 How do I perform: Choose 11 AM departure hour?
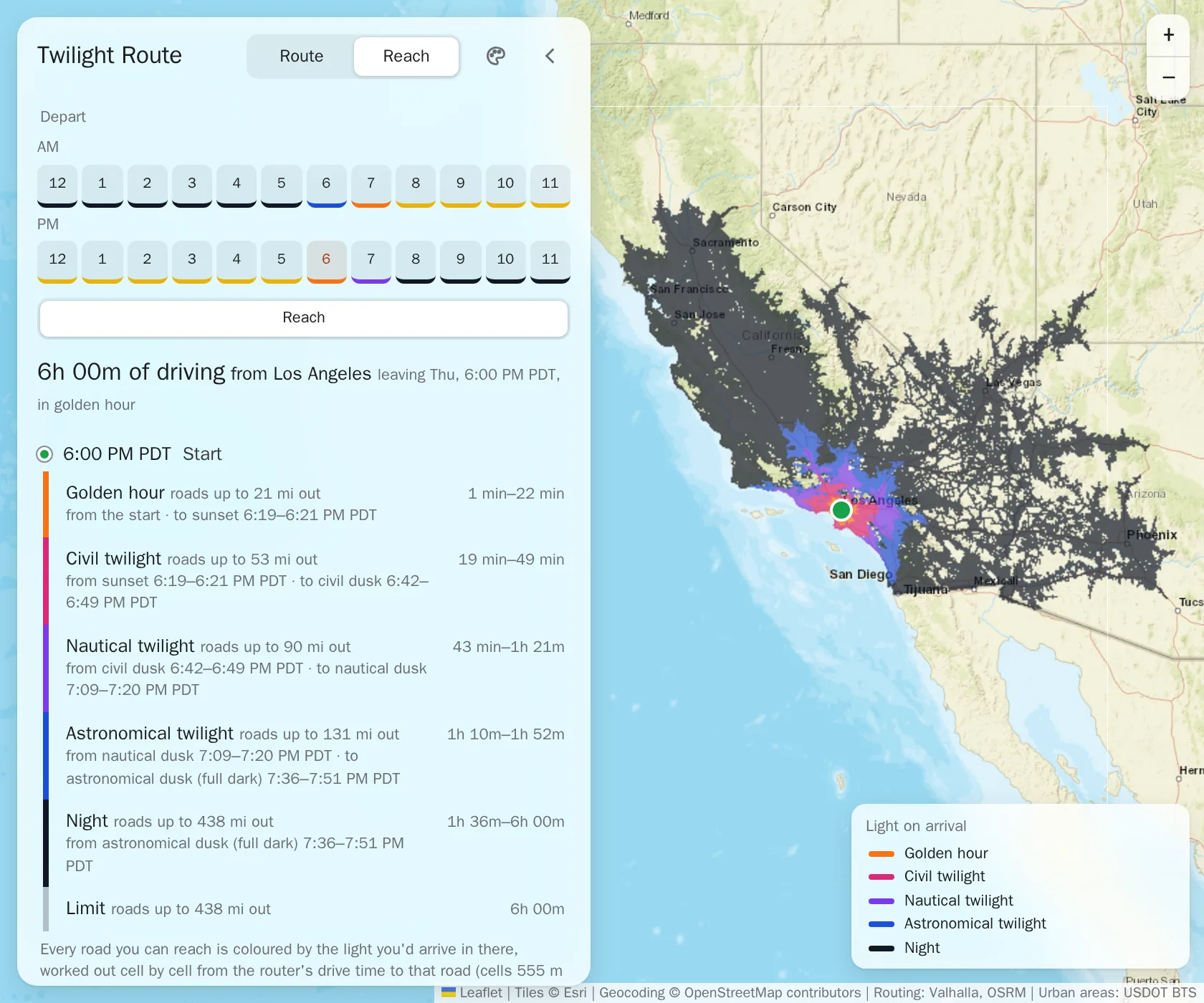(550, 186)
